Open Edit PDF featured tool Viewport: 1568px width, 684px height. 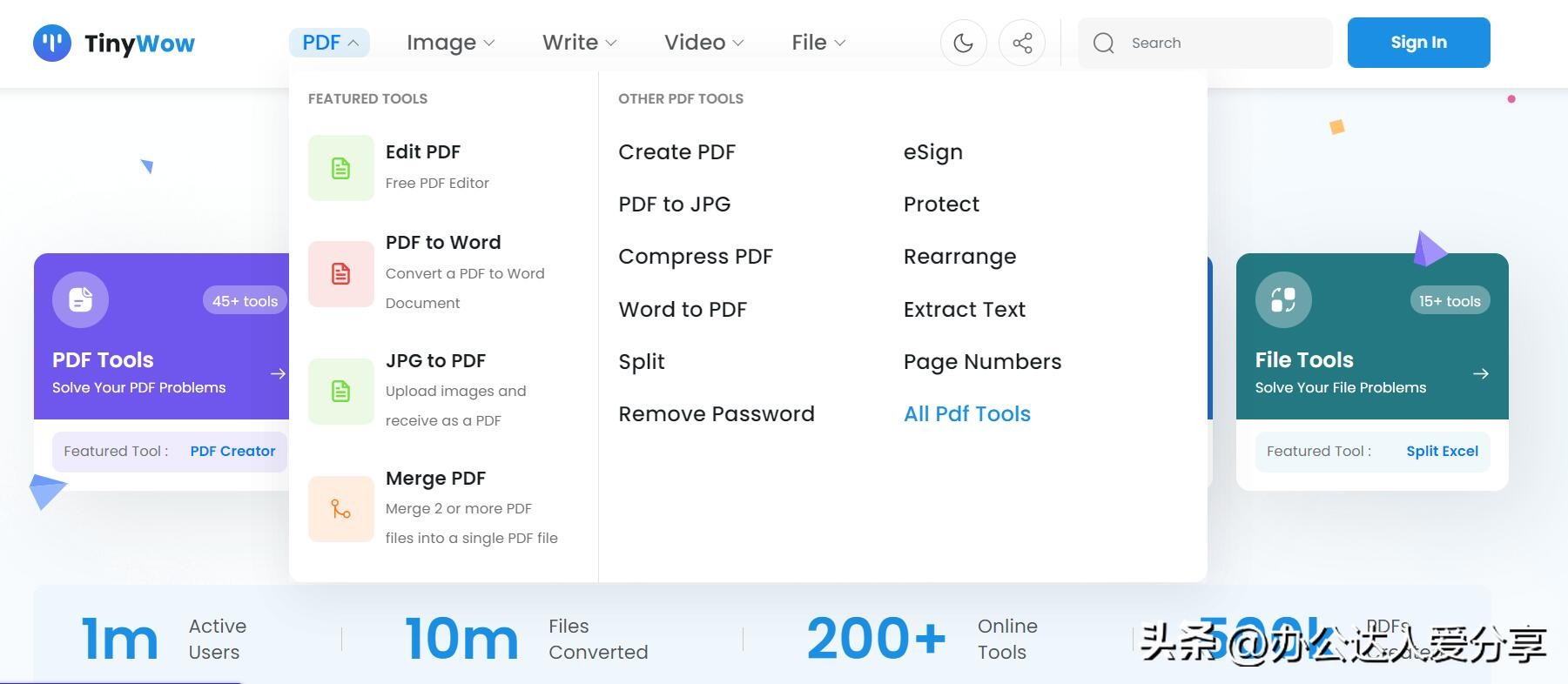pyautogui.click(x=423, y=152)
